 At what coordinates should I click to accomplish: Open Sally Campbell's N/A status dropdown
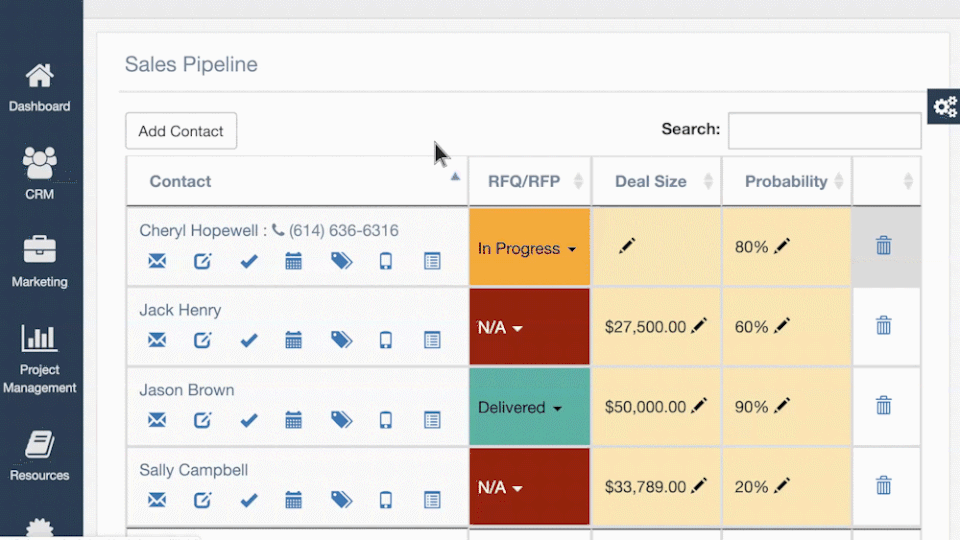[500, 487]
